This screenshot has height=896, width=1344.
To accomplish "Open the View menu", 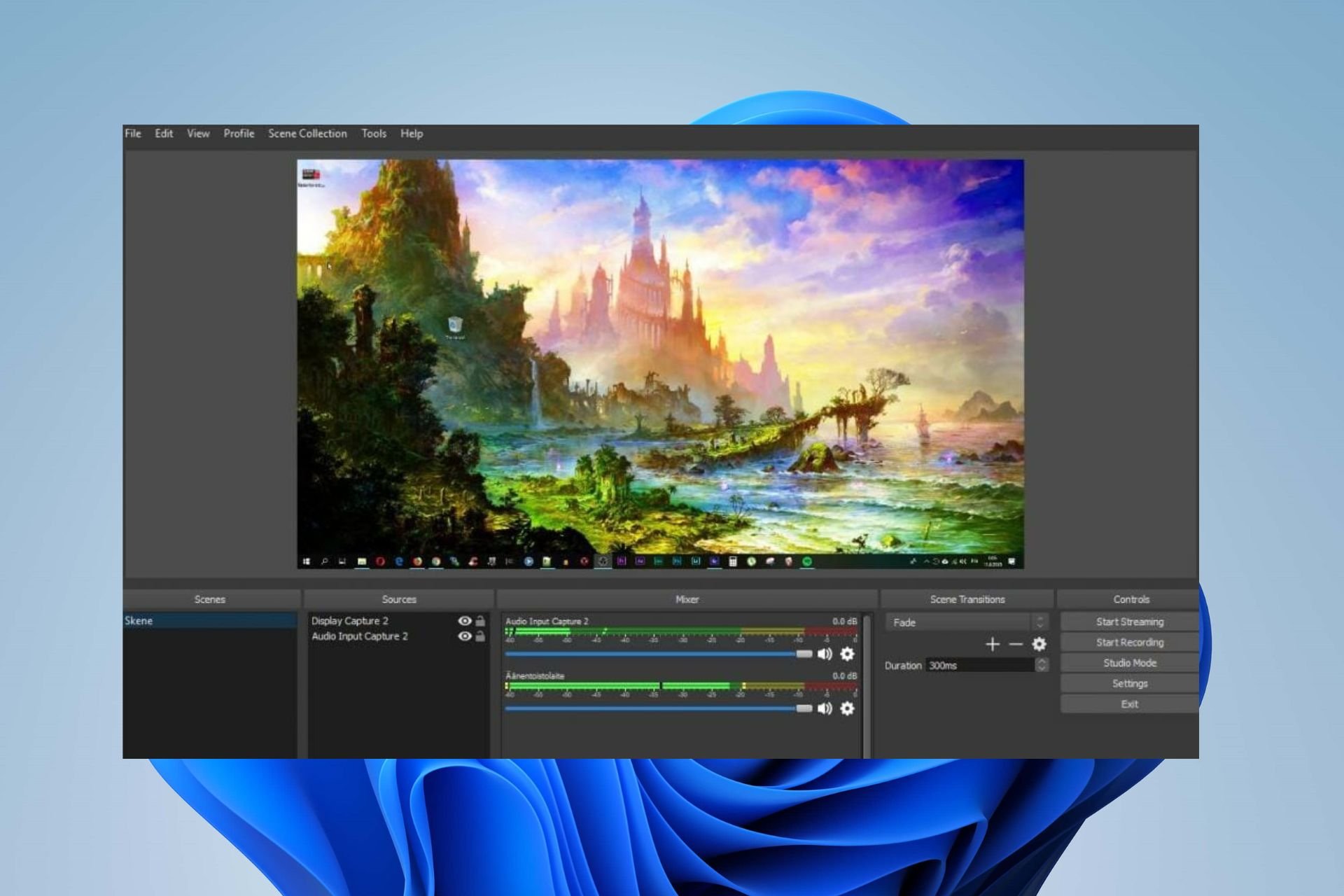I will tap(198, 134).
